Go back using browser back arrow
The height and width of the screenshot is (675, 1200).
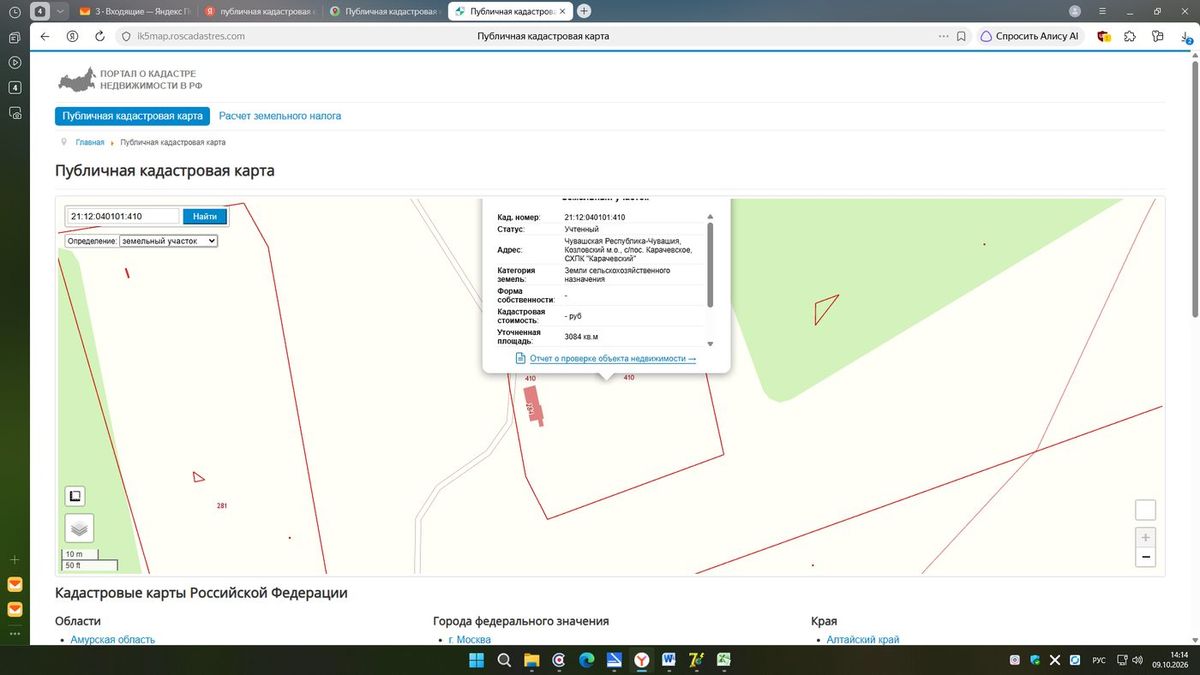point(44,36)
